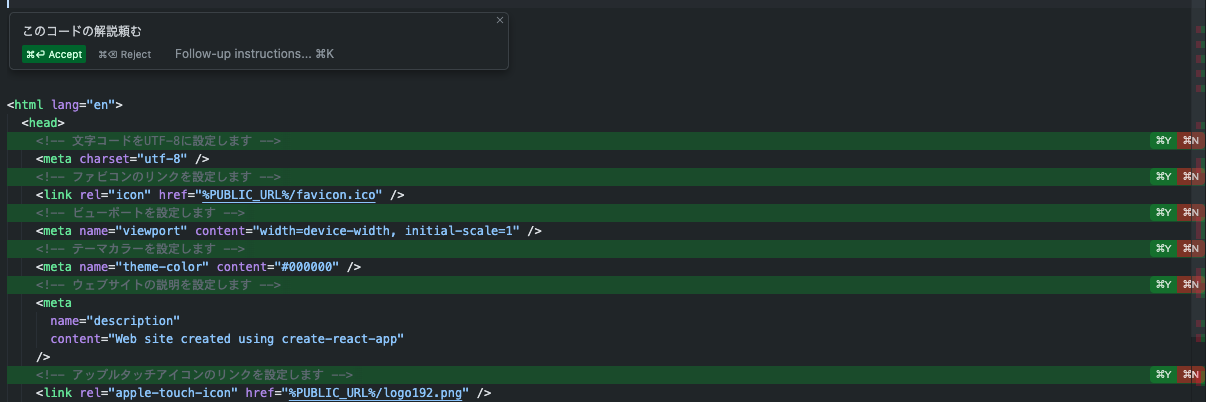Reject the website description comment with ⌘N

[x=1191, y=285]
